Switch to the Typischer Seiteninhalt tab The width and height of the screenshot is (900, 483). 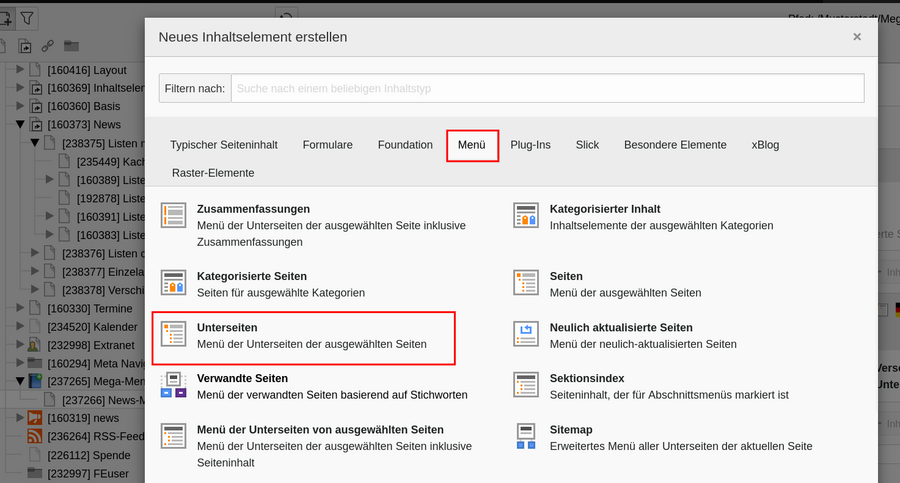coord(224,145)
